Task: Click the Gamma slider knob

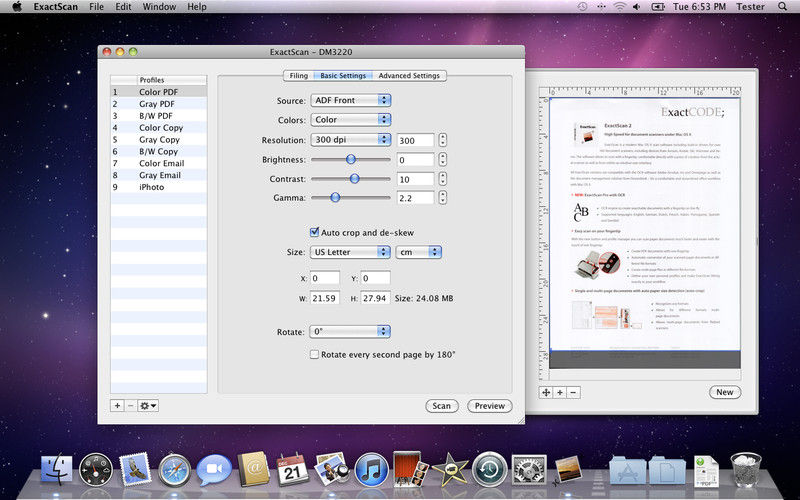Action: 335,197
